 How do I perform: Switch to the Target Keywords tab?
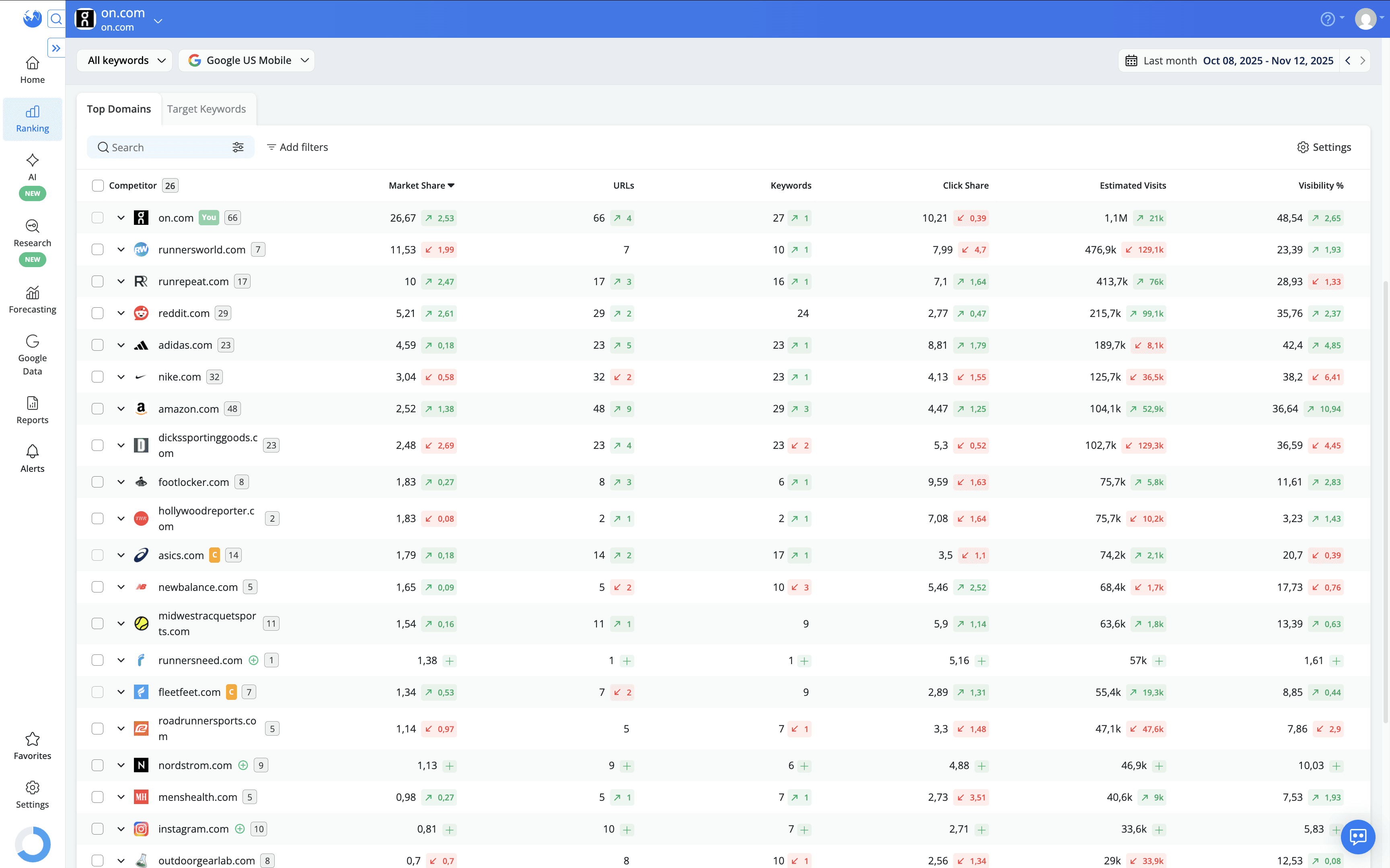(x=206, y=109)
